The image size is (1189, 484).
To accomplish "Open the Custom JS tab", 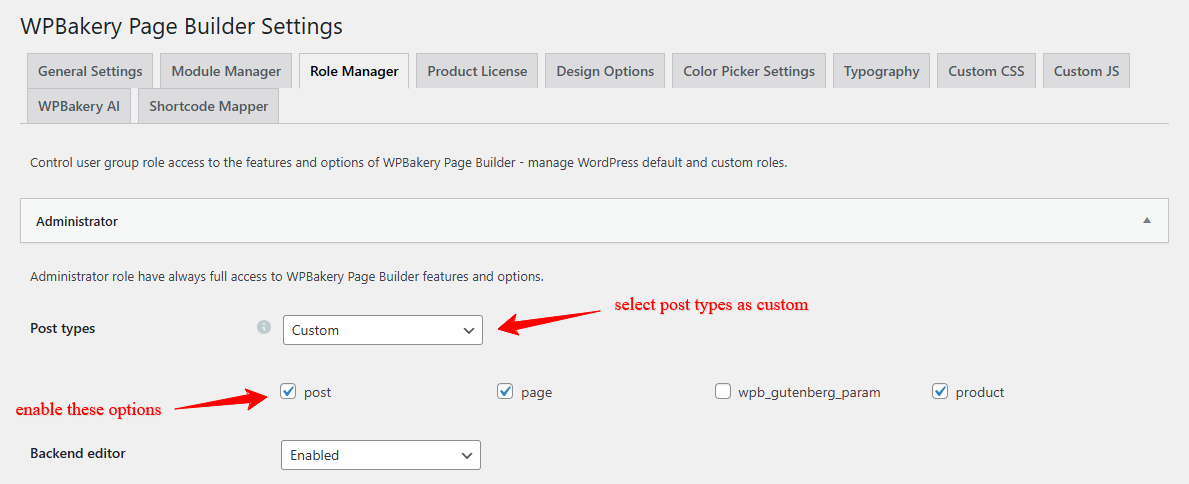I will (x=1086, y=71).
